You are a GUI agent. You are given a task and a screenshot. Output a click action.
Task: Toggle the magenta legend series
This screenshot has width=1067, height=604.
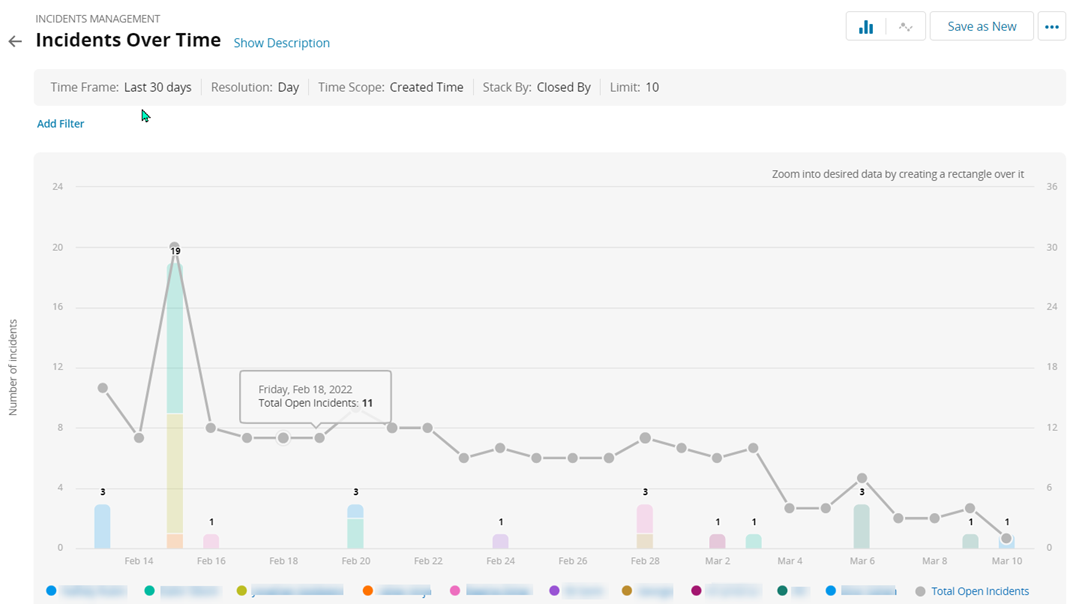click(x=696, y=591)
